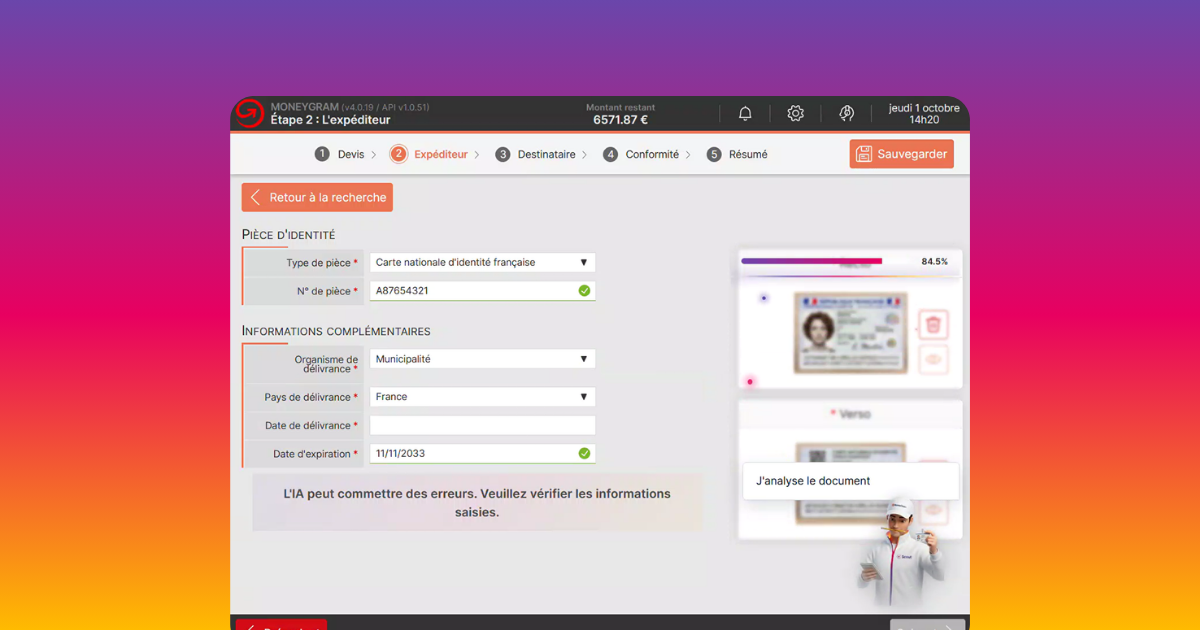Click the assistant mascot character
The width and height of the screenshot is (1200, 630).
click(x=900, y=551)
